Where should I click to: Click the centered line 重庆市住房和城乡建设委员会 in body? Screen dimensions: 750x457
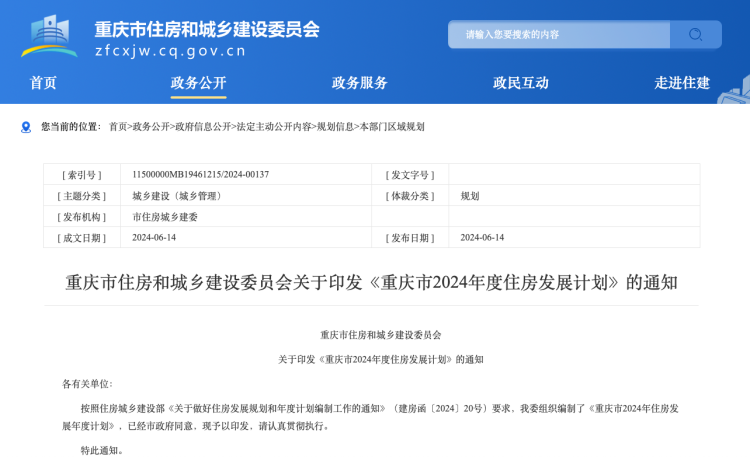tap(380, 335)
